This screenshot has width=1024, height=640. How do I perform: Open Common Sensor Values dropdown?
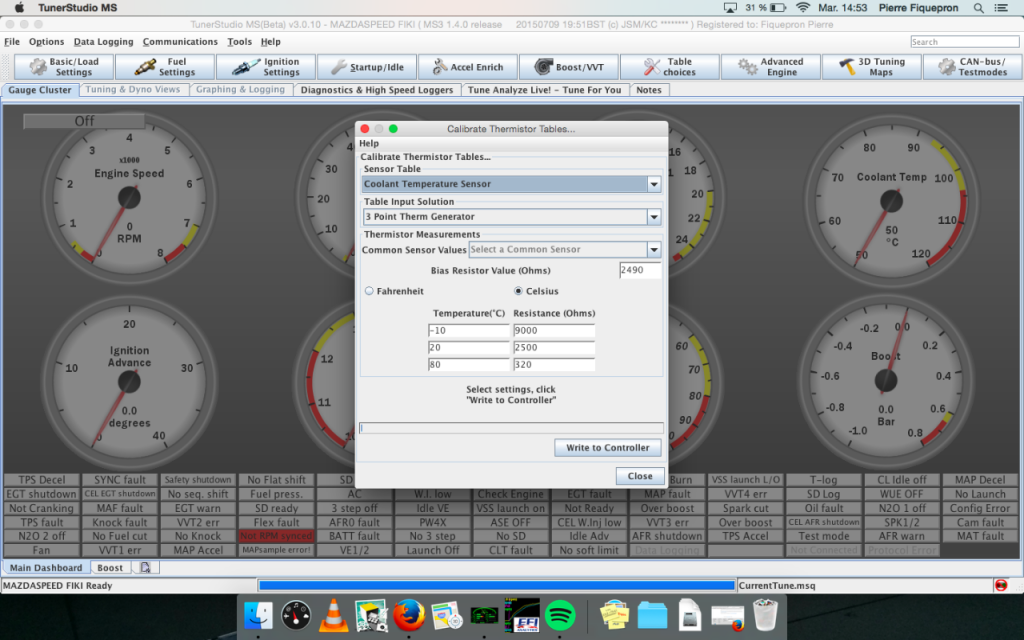(565, 249)
